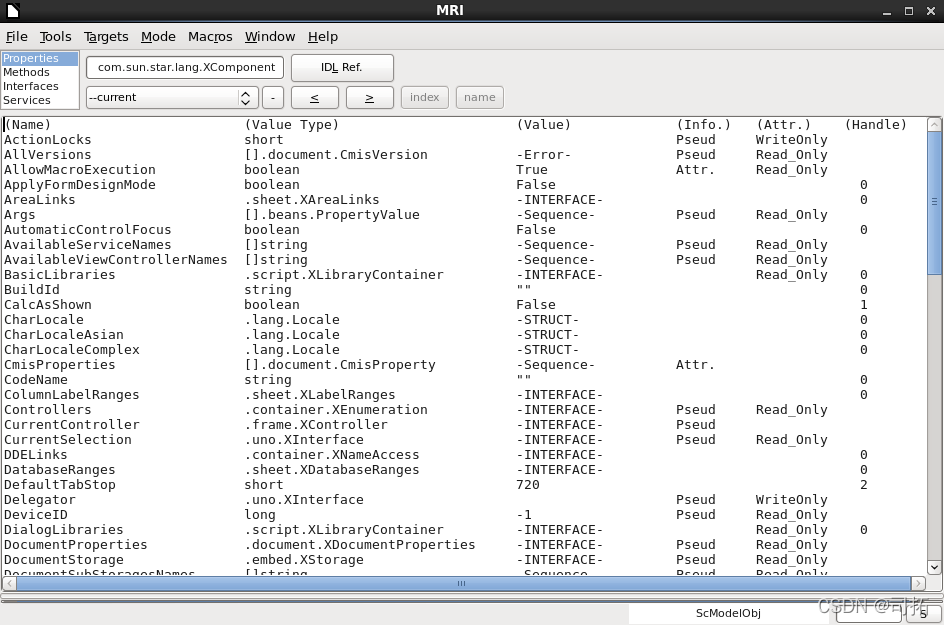The image size is (944, 625).
Task: Select Properties in the category list
Action: pyautogui.click(x=40, y=58)
